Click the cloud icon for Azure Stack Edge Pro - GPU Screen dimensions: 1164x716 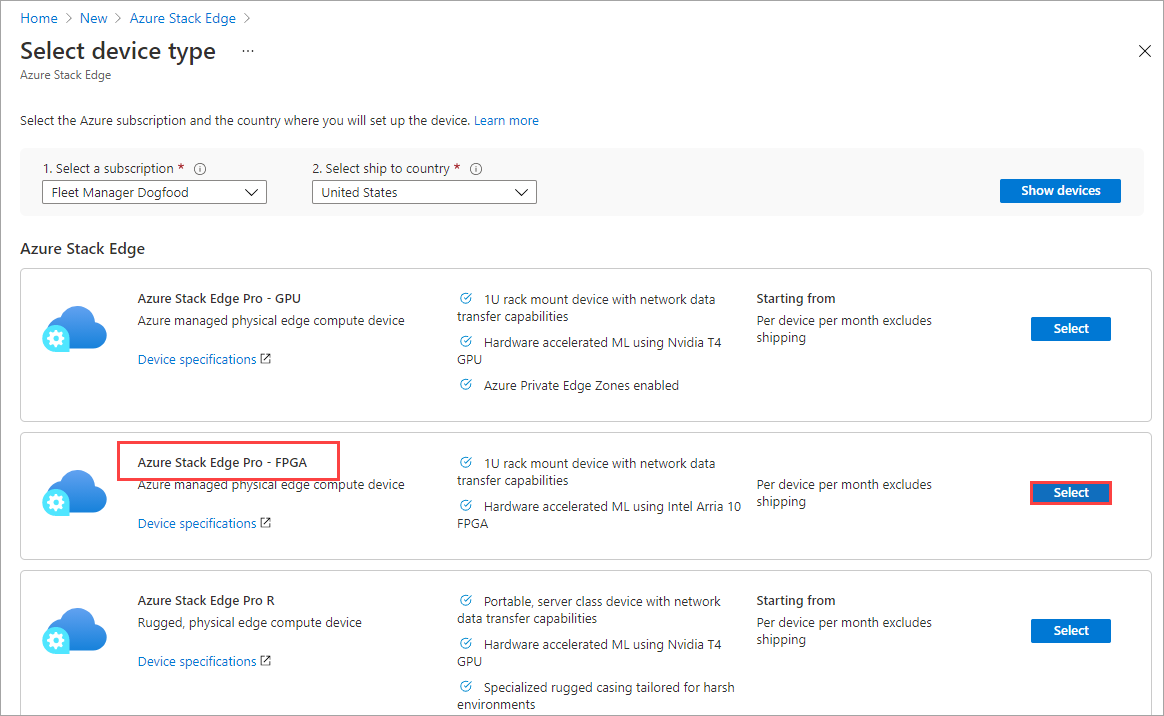[75, 327]
